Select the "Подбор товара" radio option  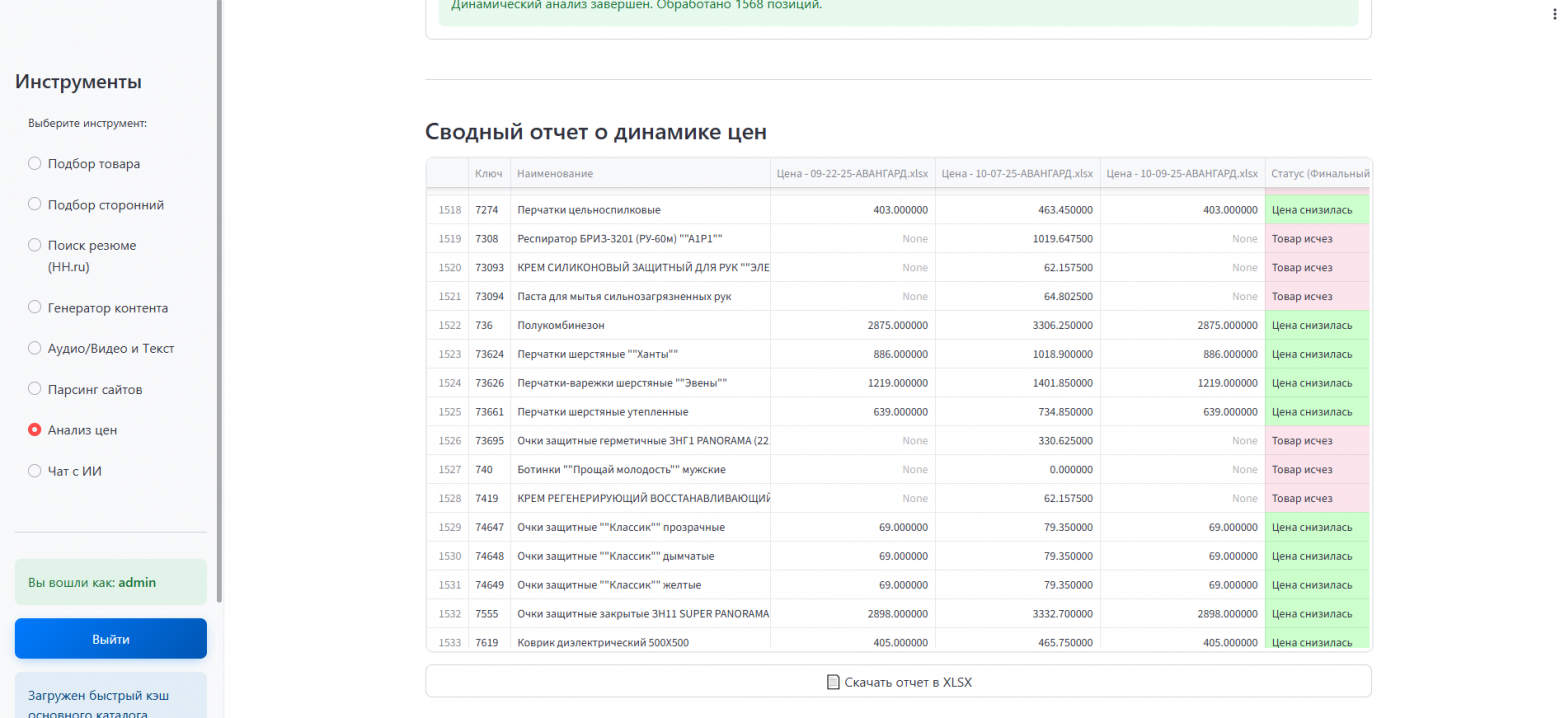[x=35, y=164]
